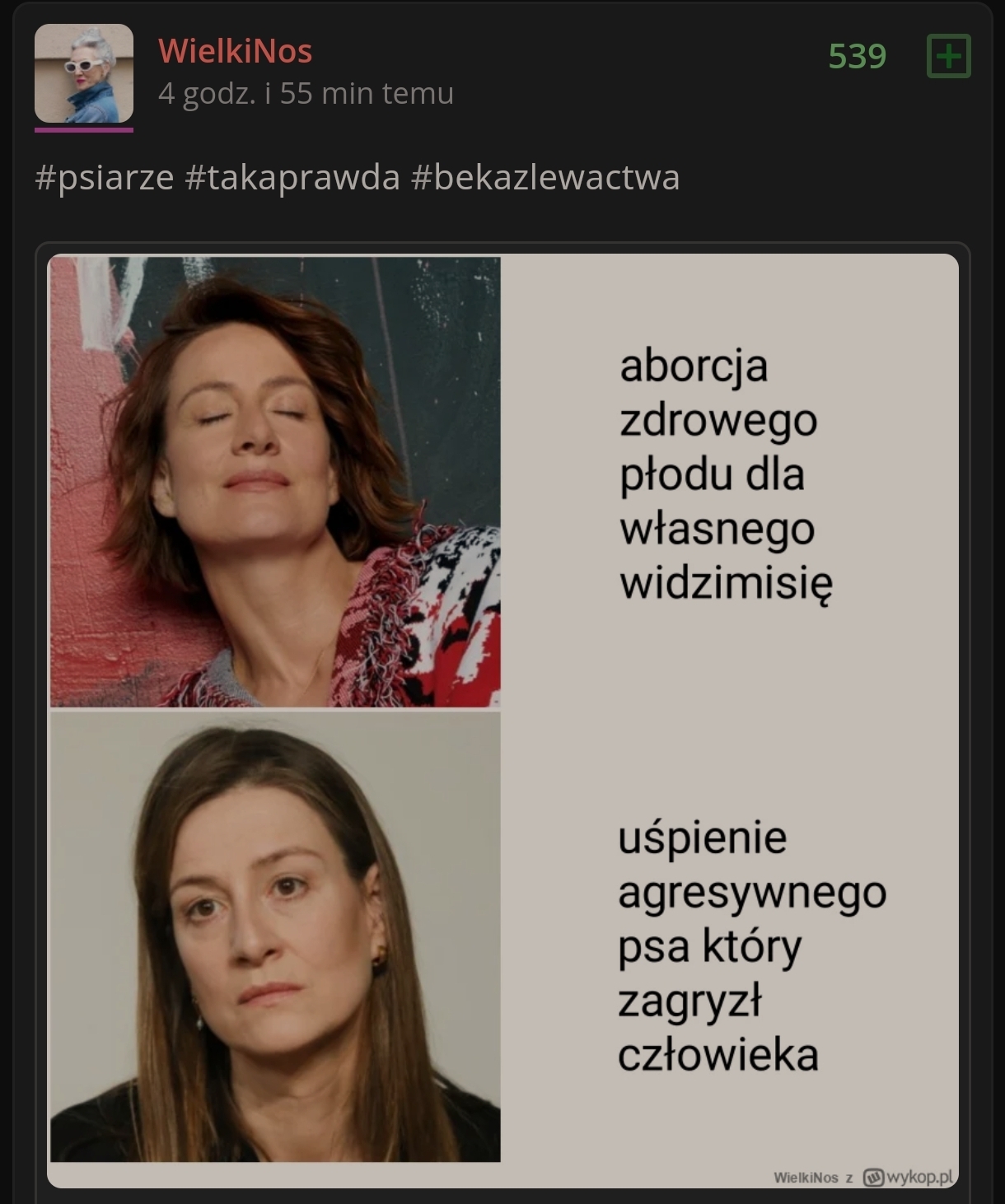The image size is (1005, 1204).
Task: Open the WielkiNos user profile link
Action: tap(236, 51)
